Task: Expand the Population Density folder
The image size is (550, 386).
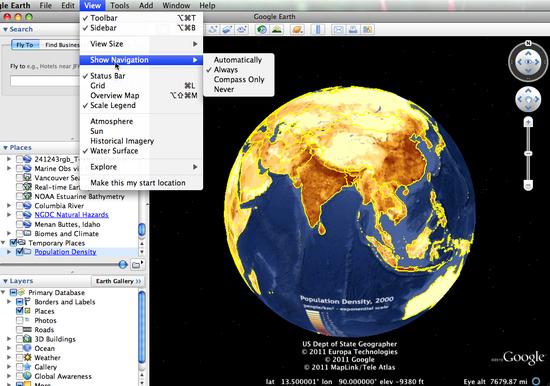Action: (x=9, y=252)
